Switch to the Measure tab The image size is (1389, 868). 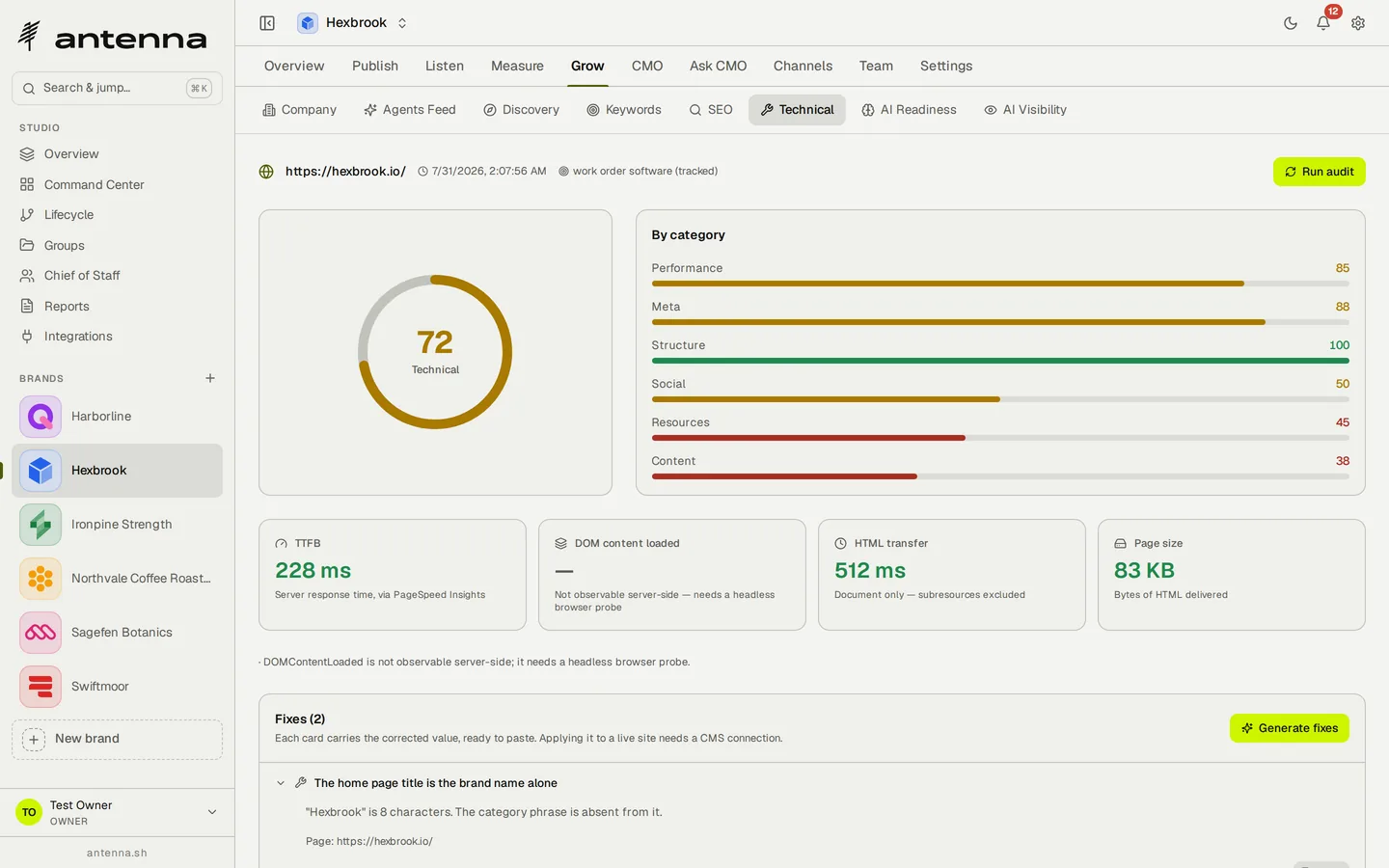click(x=517, y=66)
